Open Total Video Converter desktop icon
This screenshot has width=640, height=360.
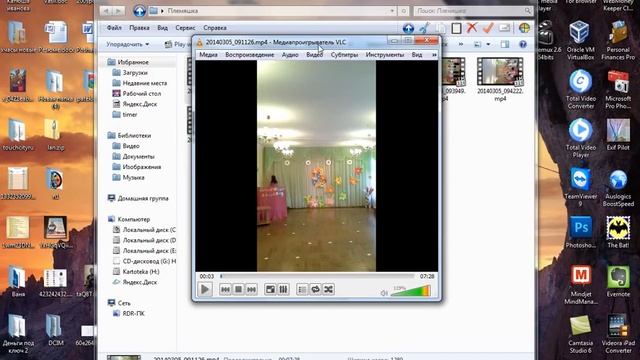click(x=580, y=89)
